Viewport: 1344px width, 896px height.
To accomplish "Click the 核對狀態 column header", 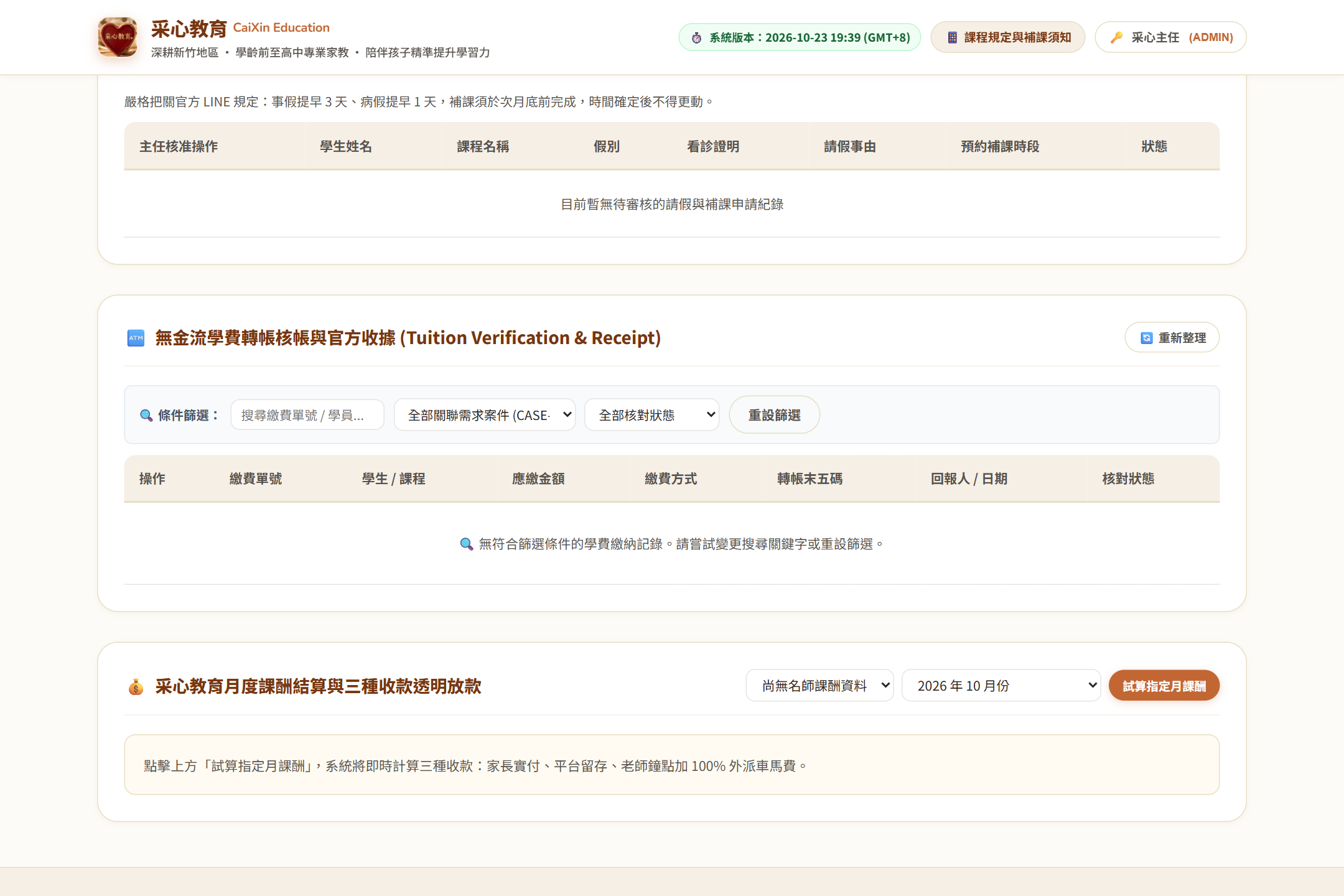I will click(x=1128, y=479).
